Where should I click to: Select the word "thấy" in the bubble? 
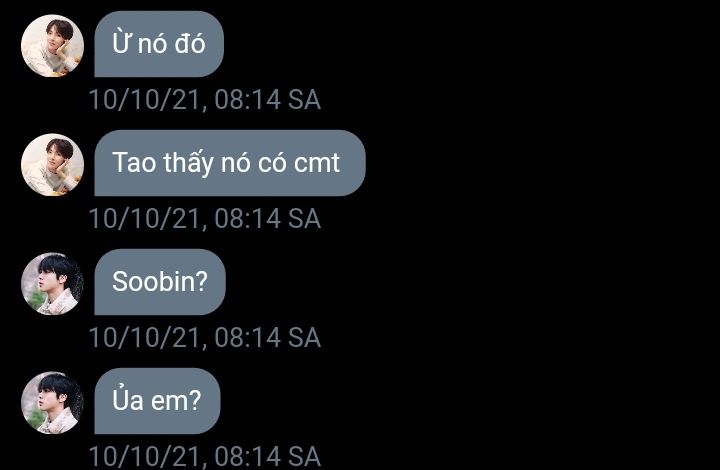(189, 164)
